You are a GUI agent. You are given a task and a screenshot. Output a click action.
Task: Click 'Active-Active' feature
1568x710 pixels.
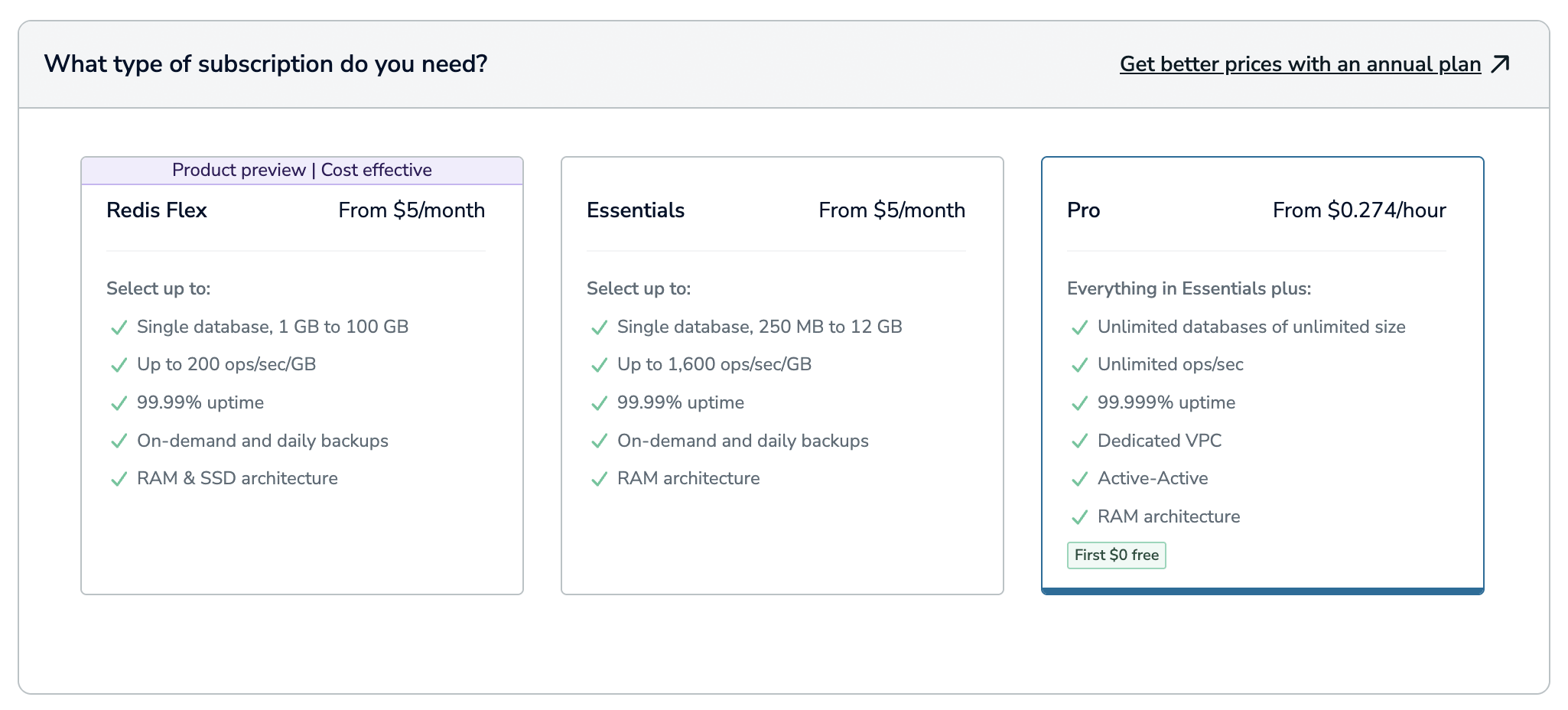[x=1153, y=478]
